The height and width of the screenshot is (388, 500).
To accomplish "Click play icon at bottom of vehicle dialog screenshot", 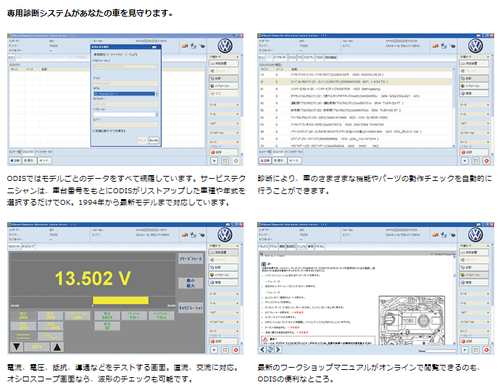I will pos(214,161).
